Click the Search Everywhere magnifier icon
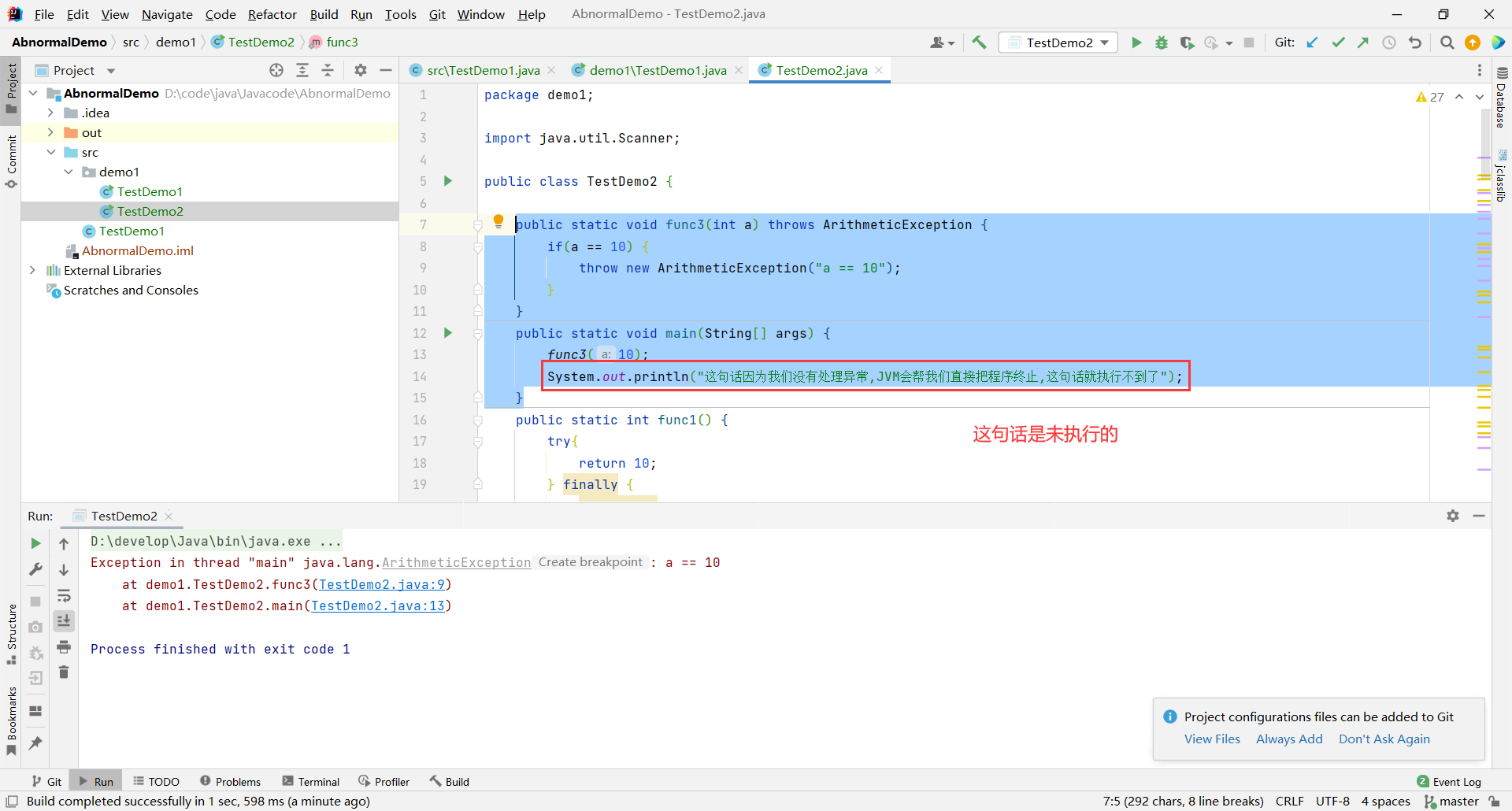The height and width of the screenshot is (811, 1512). [x=1447, y=43]
